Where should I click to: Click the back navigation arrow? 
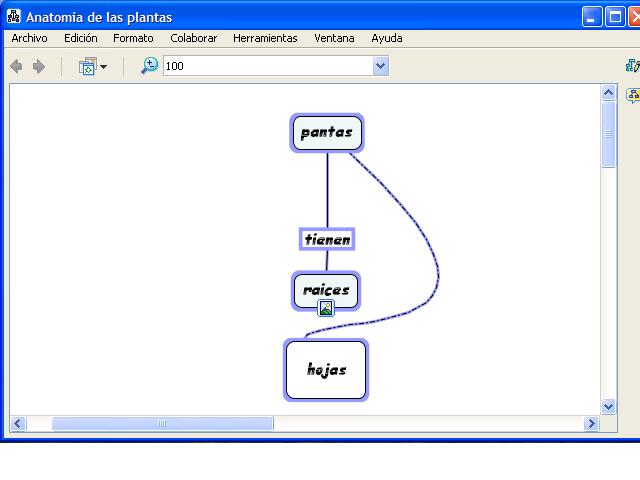(16, 66)
